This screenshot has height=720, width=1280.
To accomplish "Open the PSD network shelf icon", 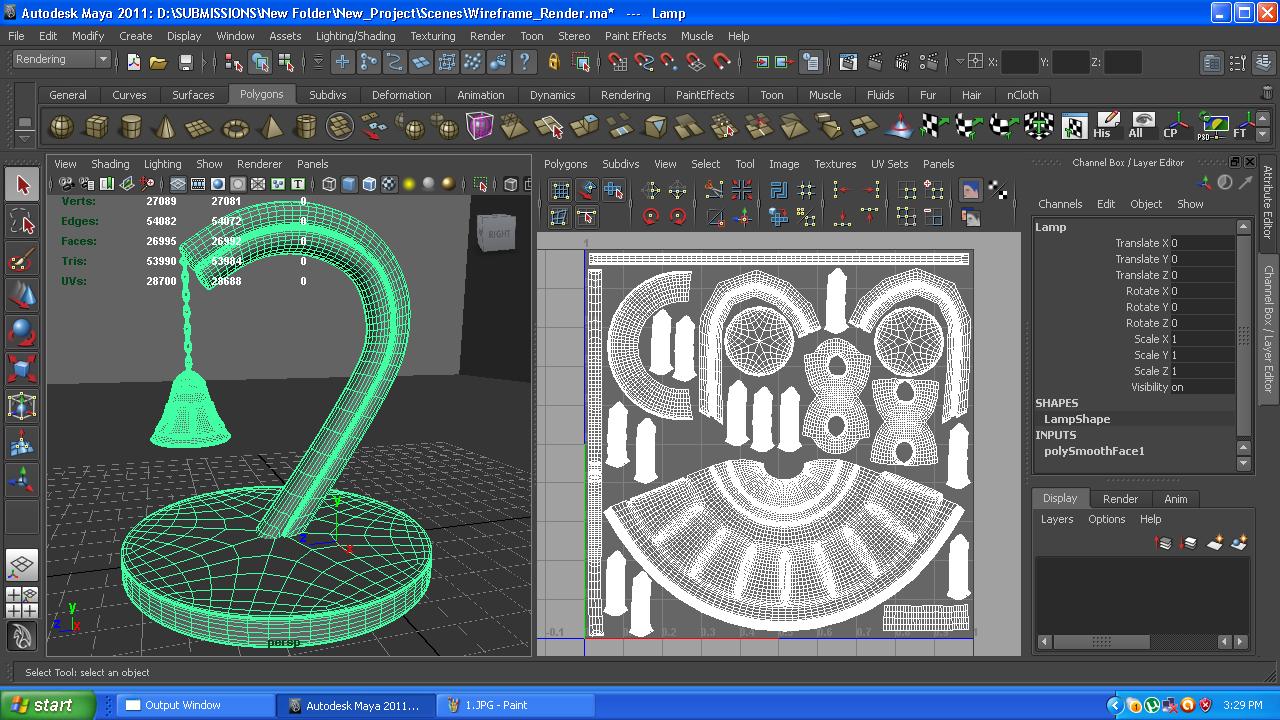I will [1211, 127].
